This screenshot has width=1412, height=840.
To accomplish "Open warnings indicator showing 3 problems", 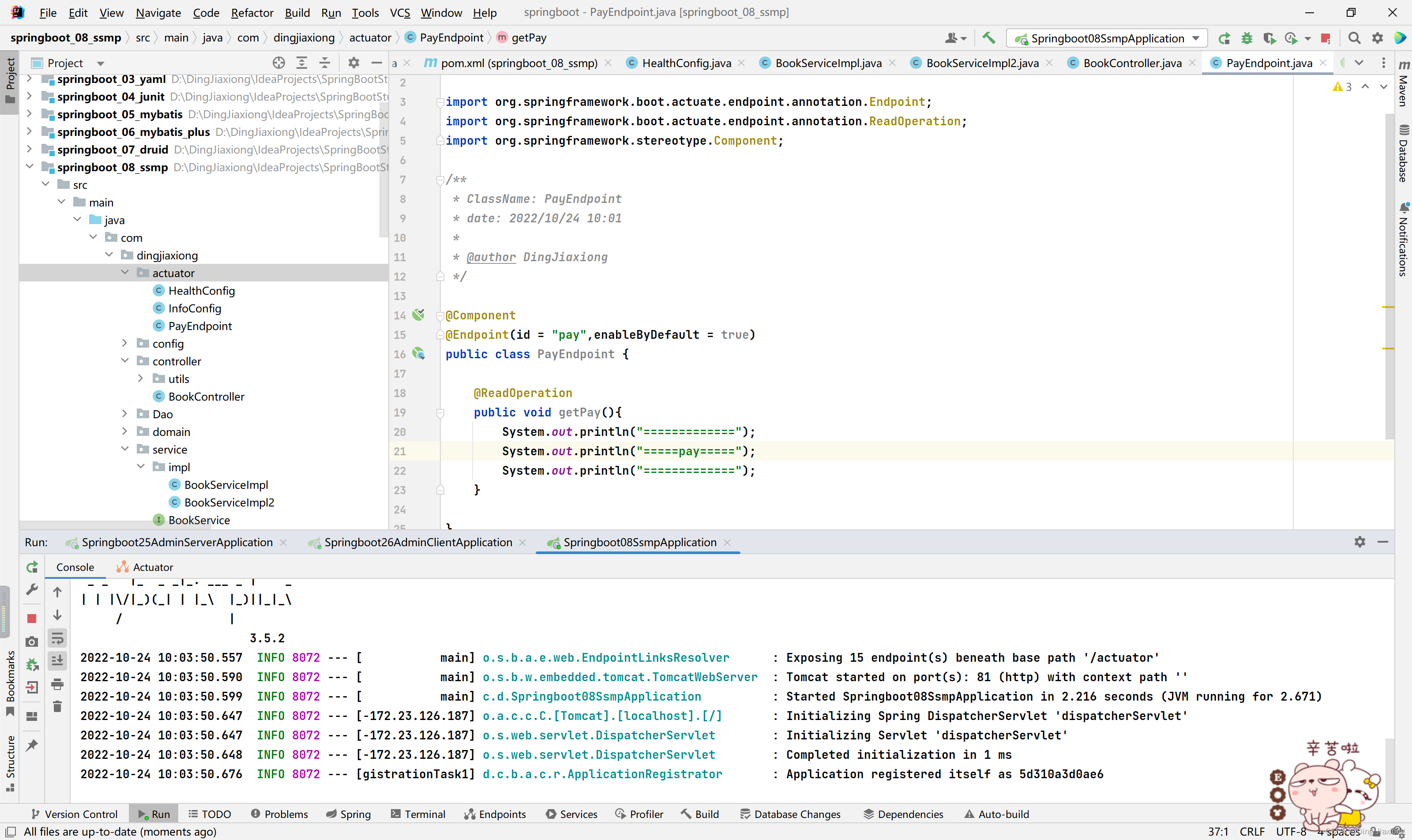I will click(x=1342, y=86).
